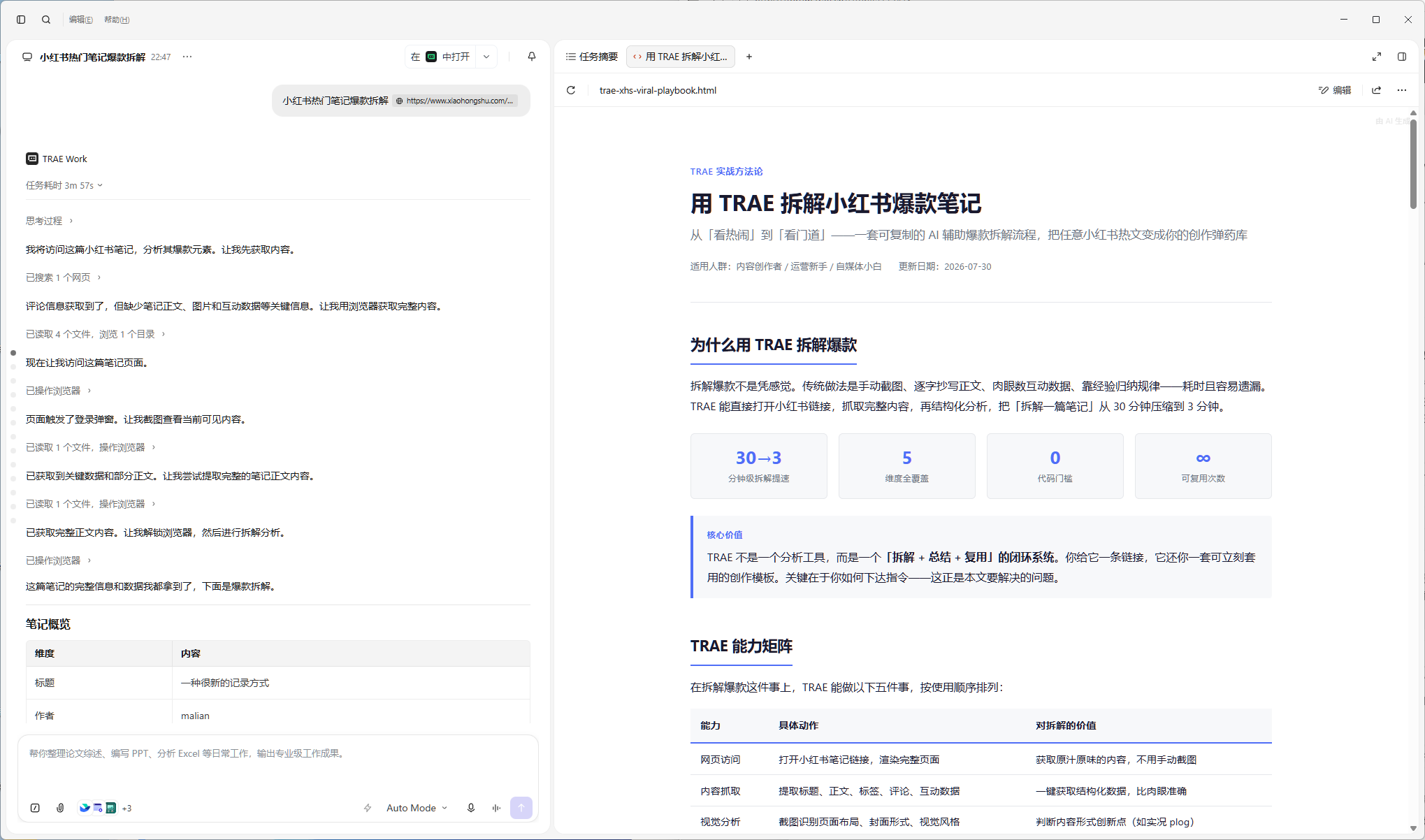Screen dimensions: 1425x840
Task: Expand the 任务耗时 3m 57s details
Action: 64,185
